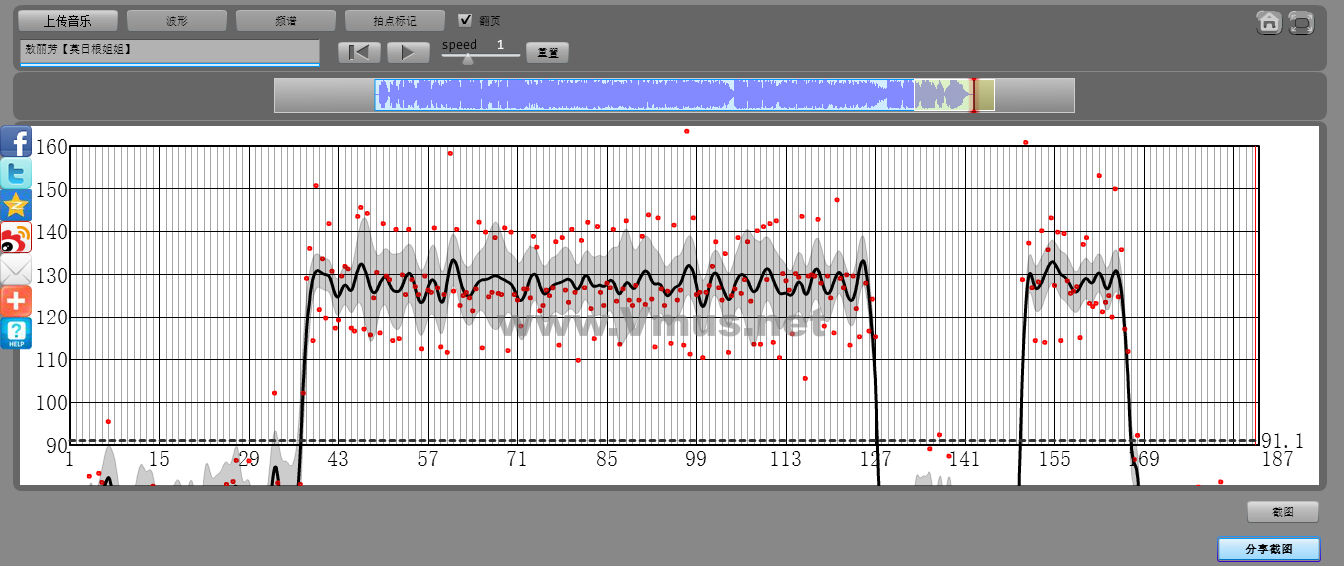1344x566 pixels.
Task: Open more sharing options plus icon
Action: [x=16, y=300]
